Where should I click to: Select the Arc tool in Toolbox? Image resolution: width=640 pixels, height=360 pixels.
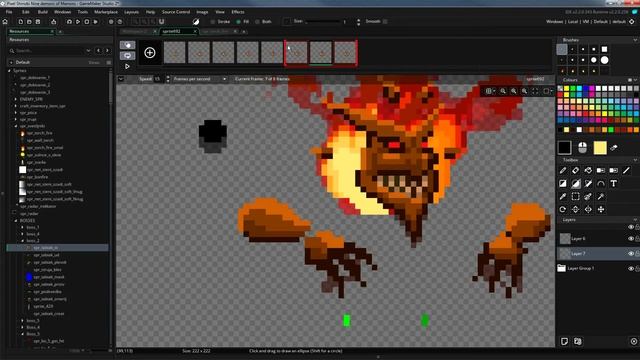[x=601, y=183]
